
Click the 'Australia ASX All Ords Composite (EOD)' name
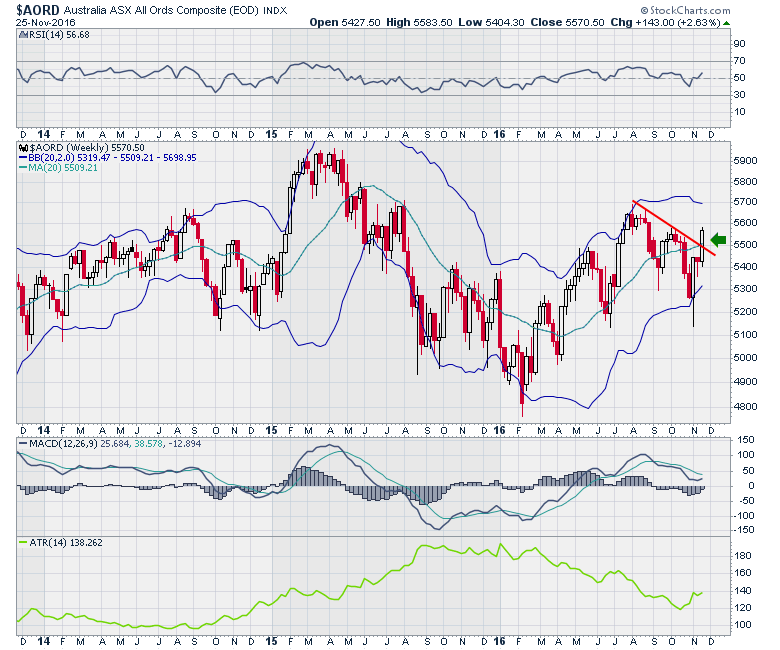[x=162, y=10]
